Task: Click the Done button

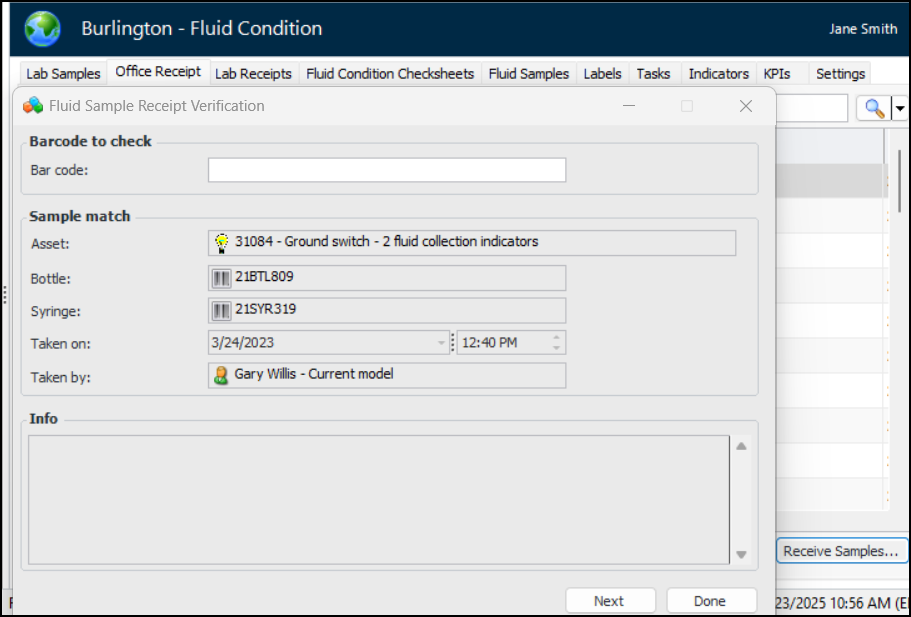Action: [x=712, y=601]
